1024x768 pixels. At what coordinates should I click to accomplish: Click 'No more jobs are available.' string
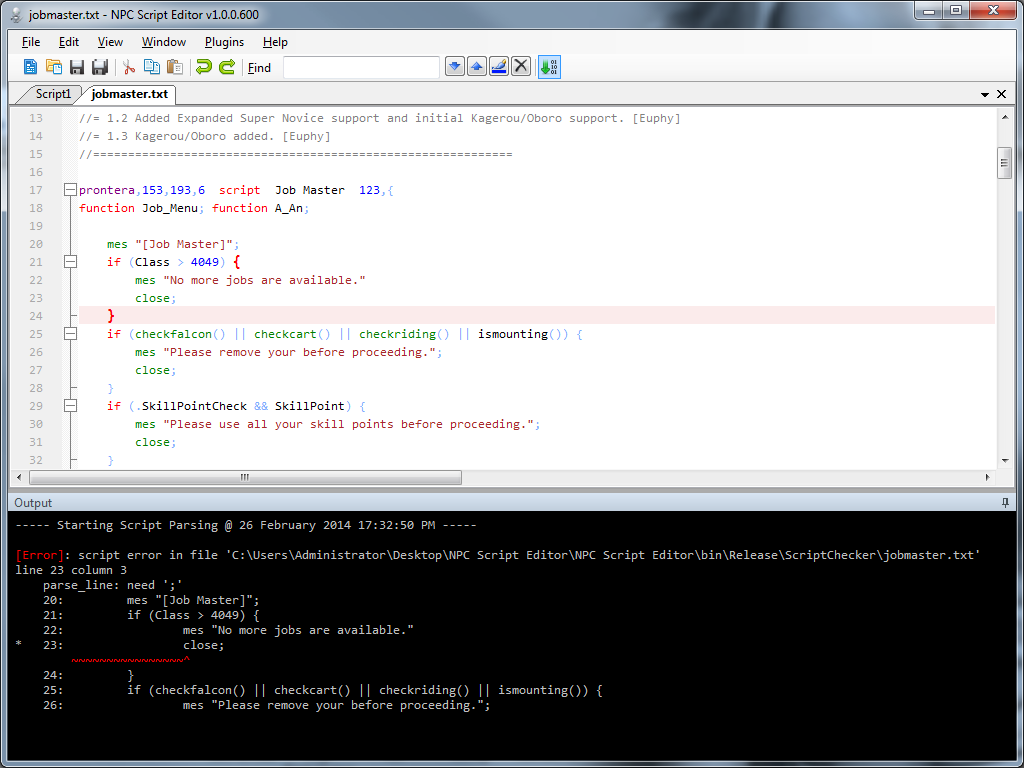coord(264,280)
